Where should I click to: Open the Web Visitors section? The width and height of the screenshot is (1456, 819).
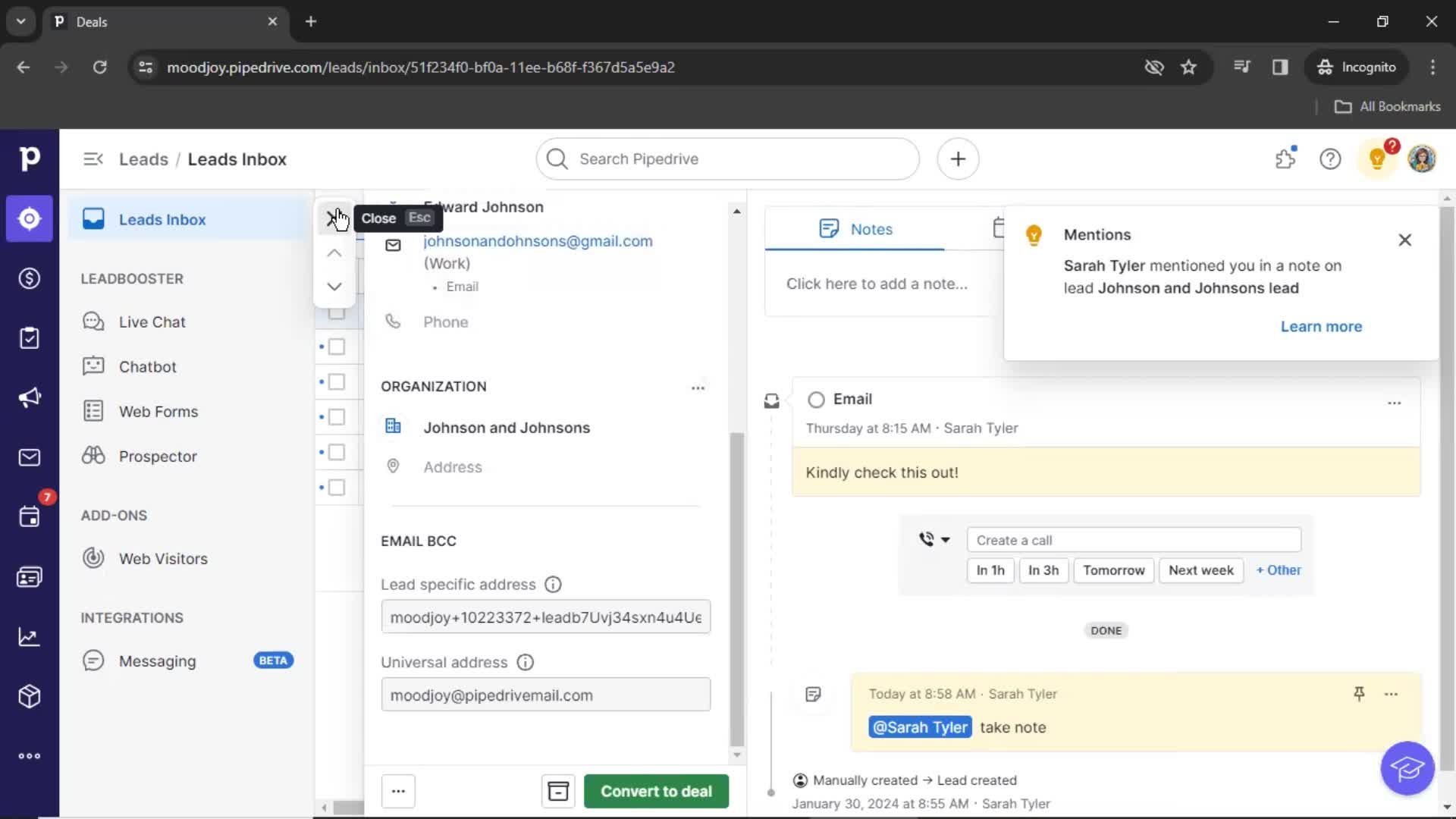163,558
